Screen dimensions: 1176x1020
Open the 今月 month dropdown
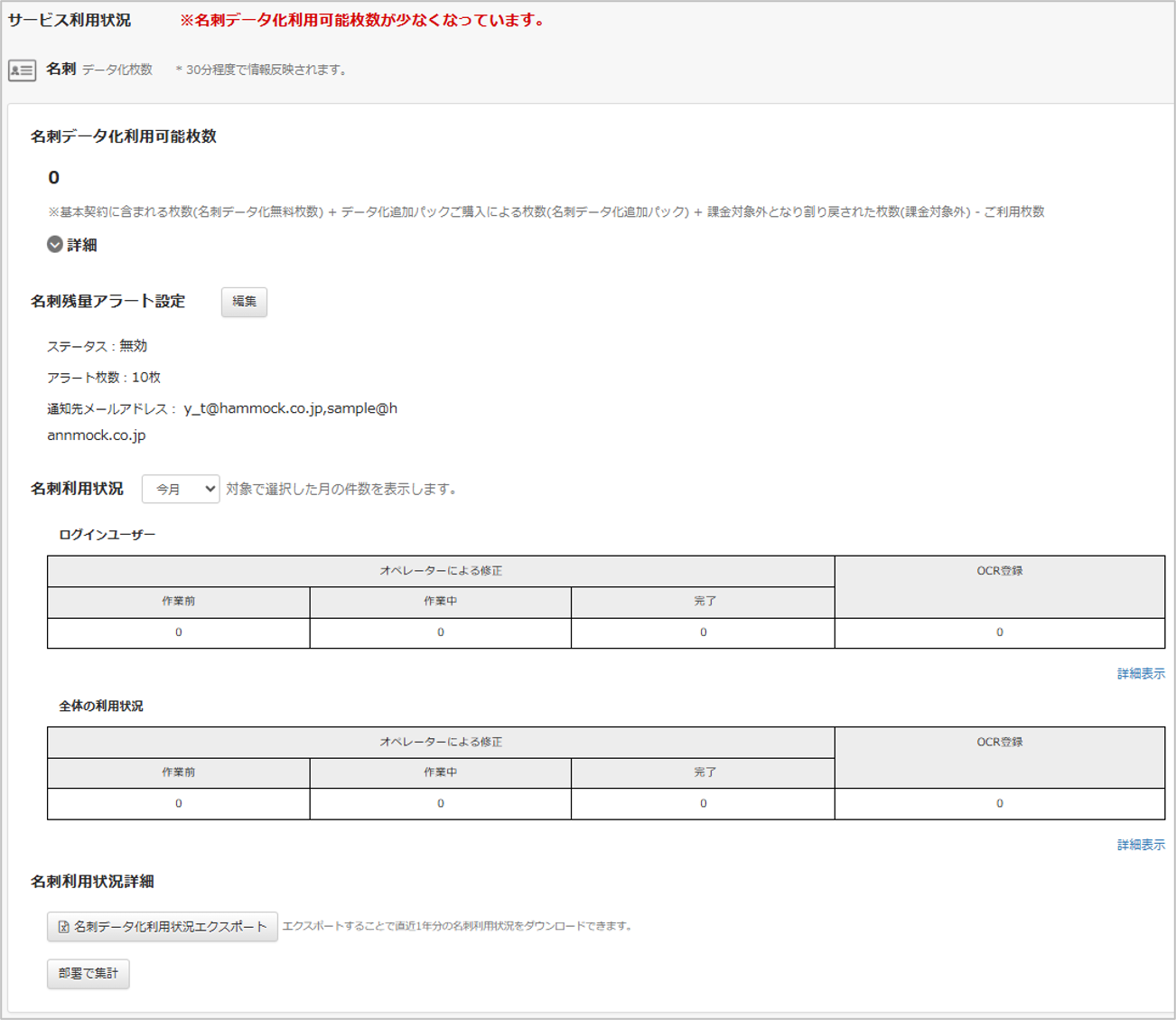coord(181,489)
